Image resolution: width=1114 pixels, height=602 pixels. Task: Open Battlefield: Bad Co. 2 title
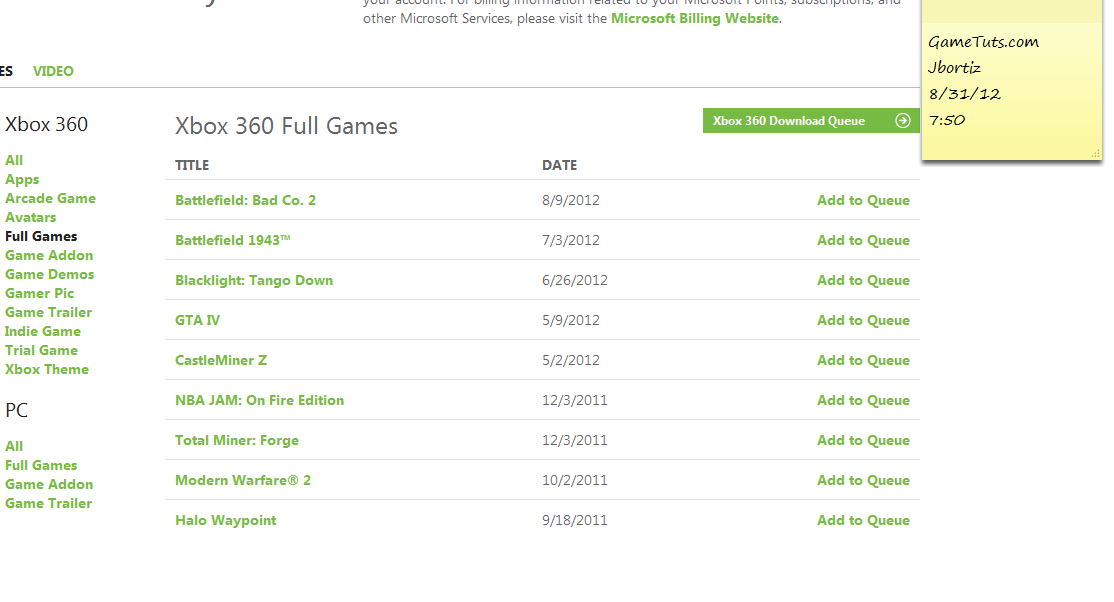(246, 200)
